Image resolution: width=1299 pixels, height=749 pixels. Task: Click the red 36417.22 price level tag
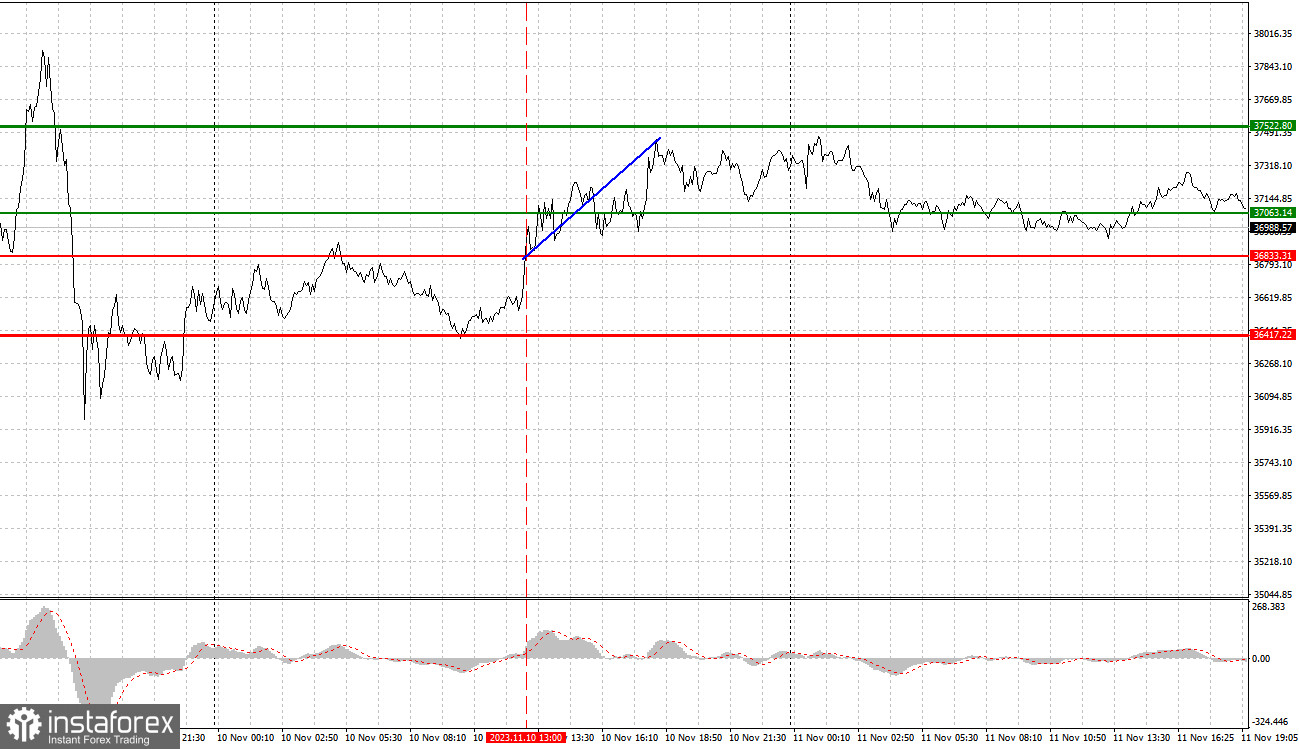tap(1273, 335)
